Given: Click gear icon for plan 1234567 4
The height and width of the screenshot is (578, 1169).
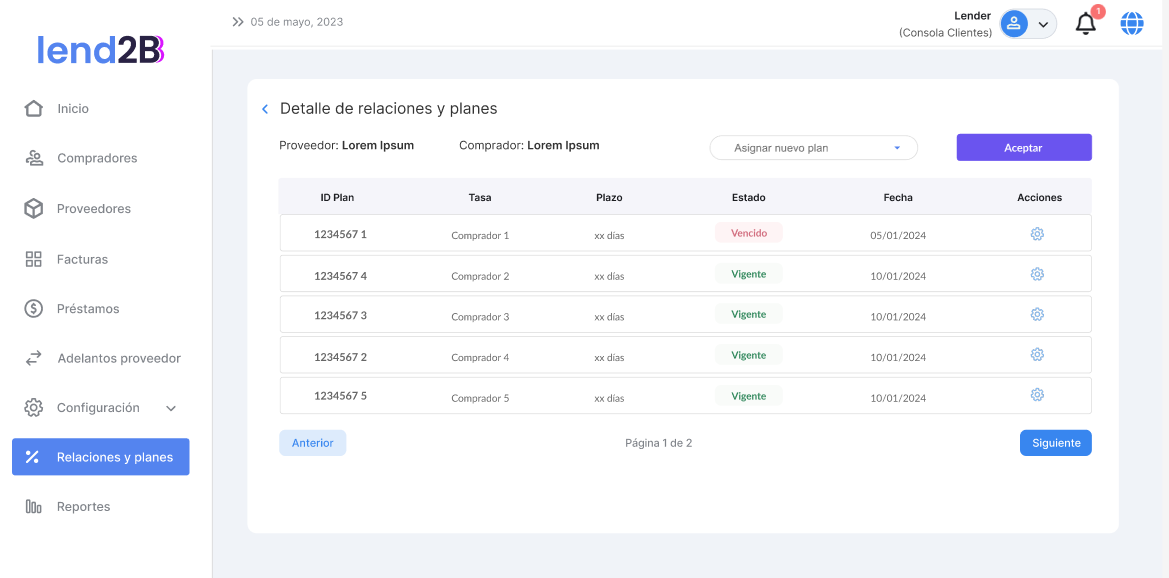Looking at the screenshot, I should [x=1037, y=275].
